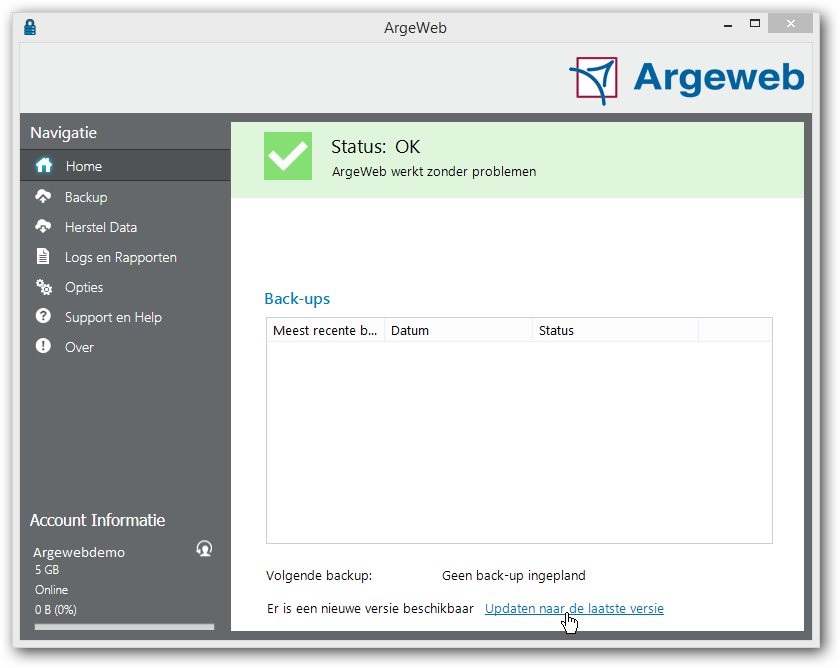The height and width of the screenshot is (668, 840).
Task: Click the 'Back-ups' section heading
Action: click(x=297, y=298)
